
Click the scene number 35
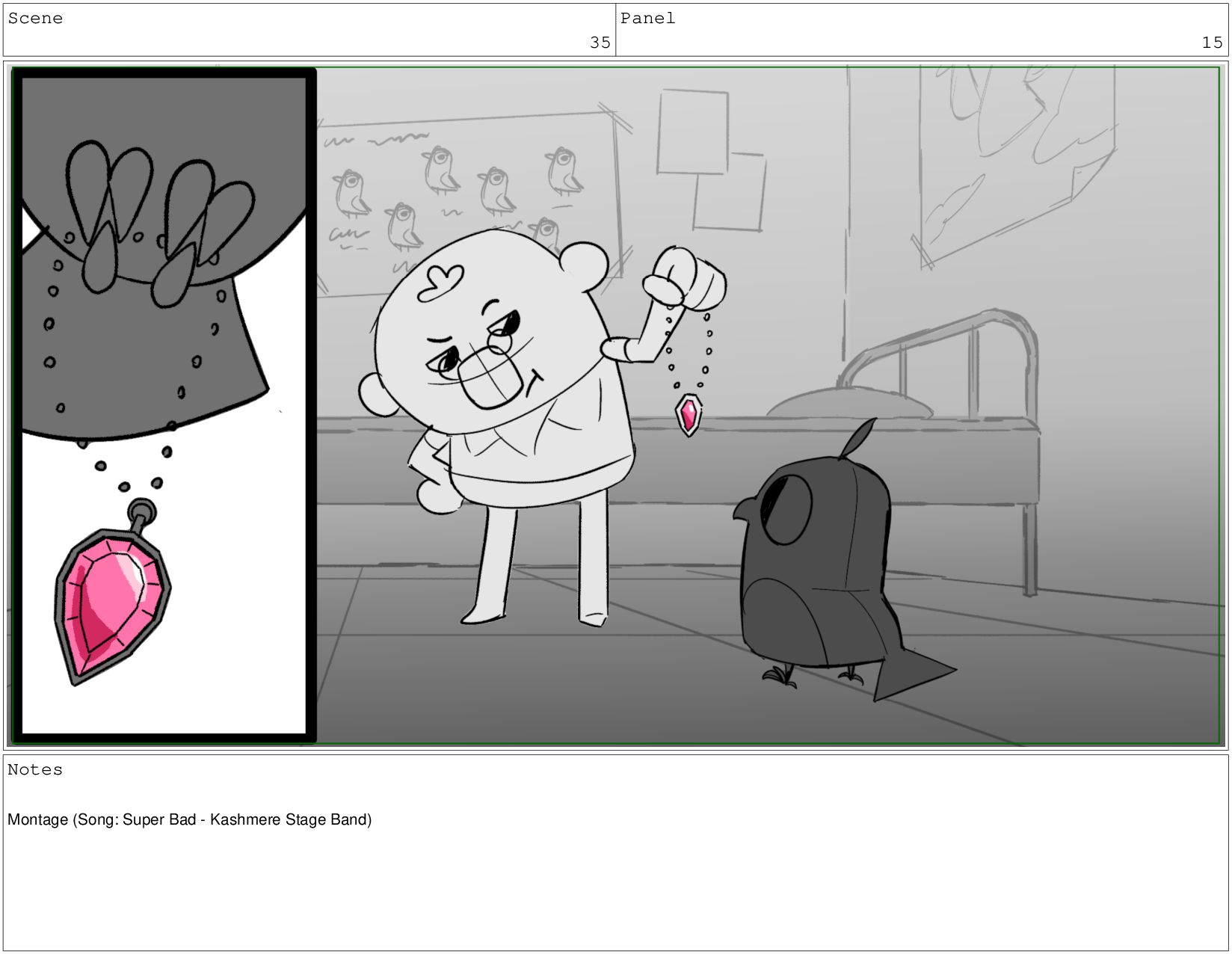(x=600, y=43)
